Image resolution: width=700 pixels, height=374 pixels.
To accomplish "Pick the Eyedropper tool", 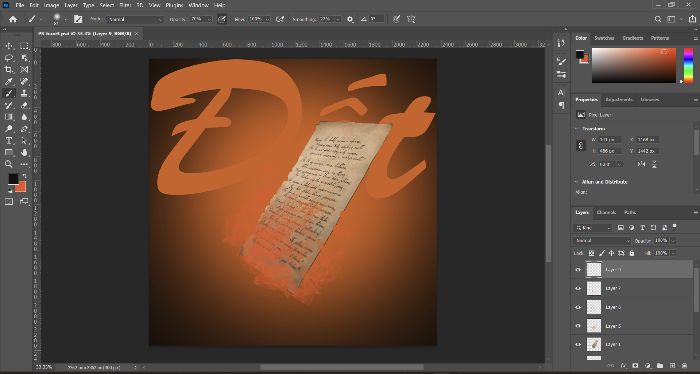I will click(9, 82).
